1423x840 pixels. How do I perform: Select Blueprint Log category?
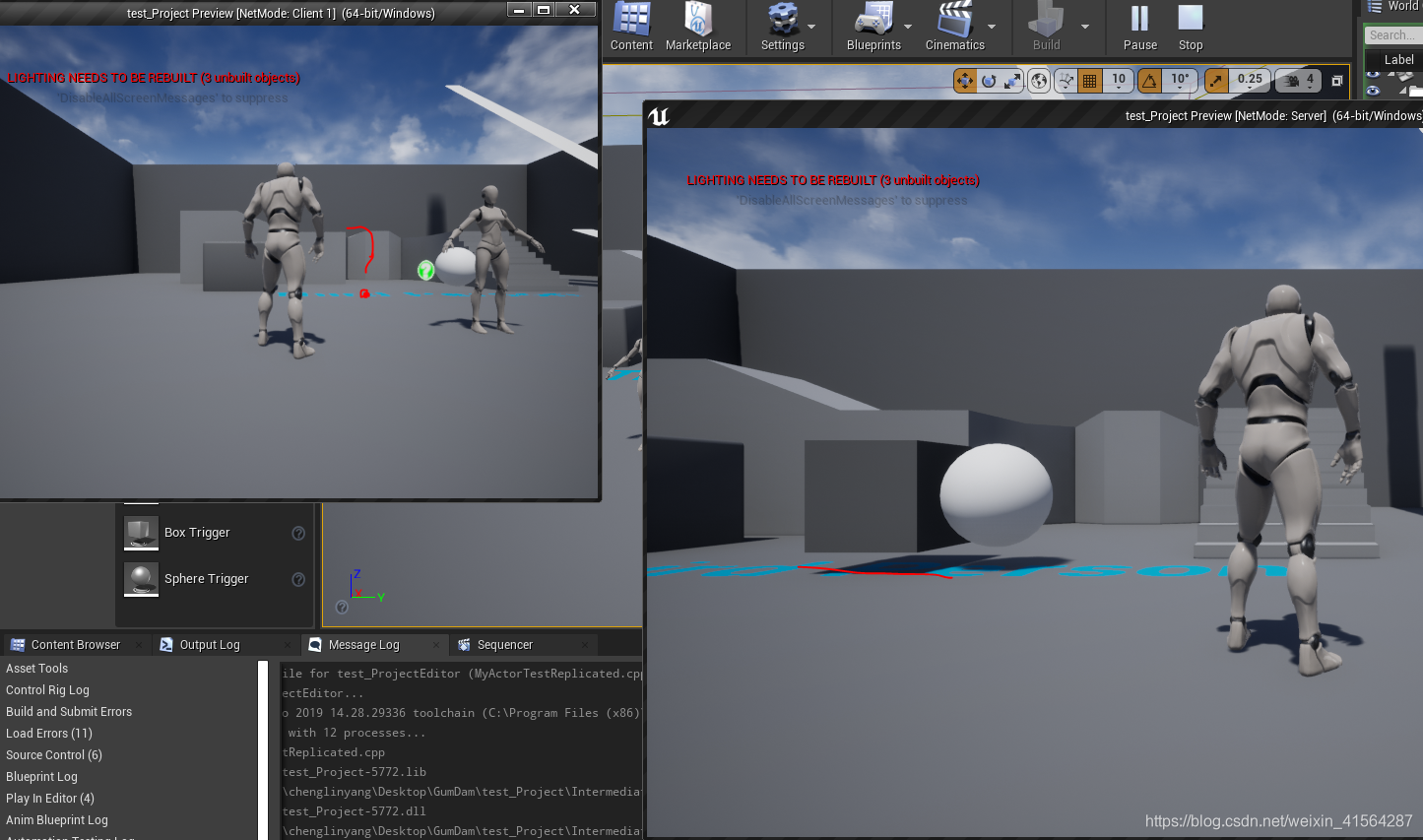tap(41, 777)
